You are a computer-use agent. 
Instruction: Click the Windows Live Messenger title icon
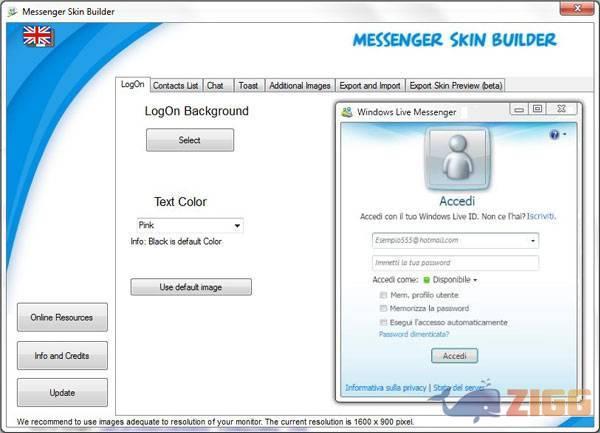click(x=347, y=112)
